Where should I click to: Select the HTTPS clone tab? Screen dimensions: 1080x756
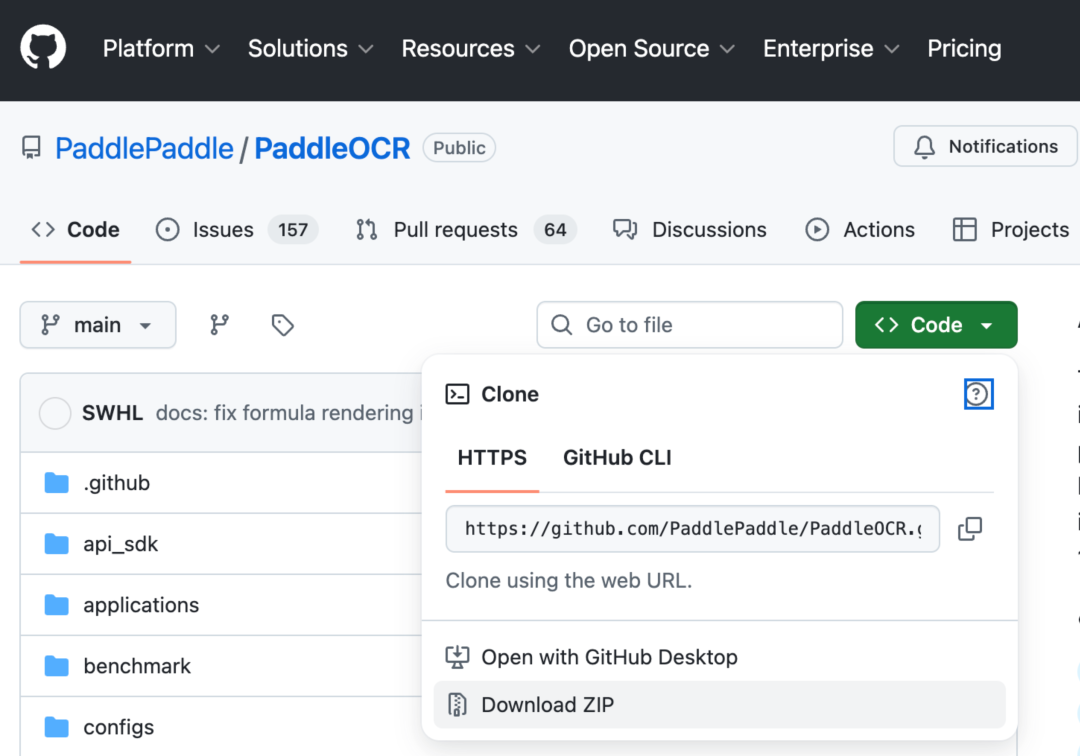tap(492, 457)
